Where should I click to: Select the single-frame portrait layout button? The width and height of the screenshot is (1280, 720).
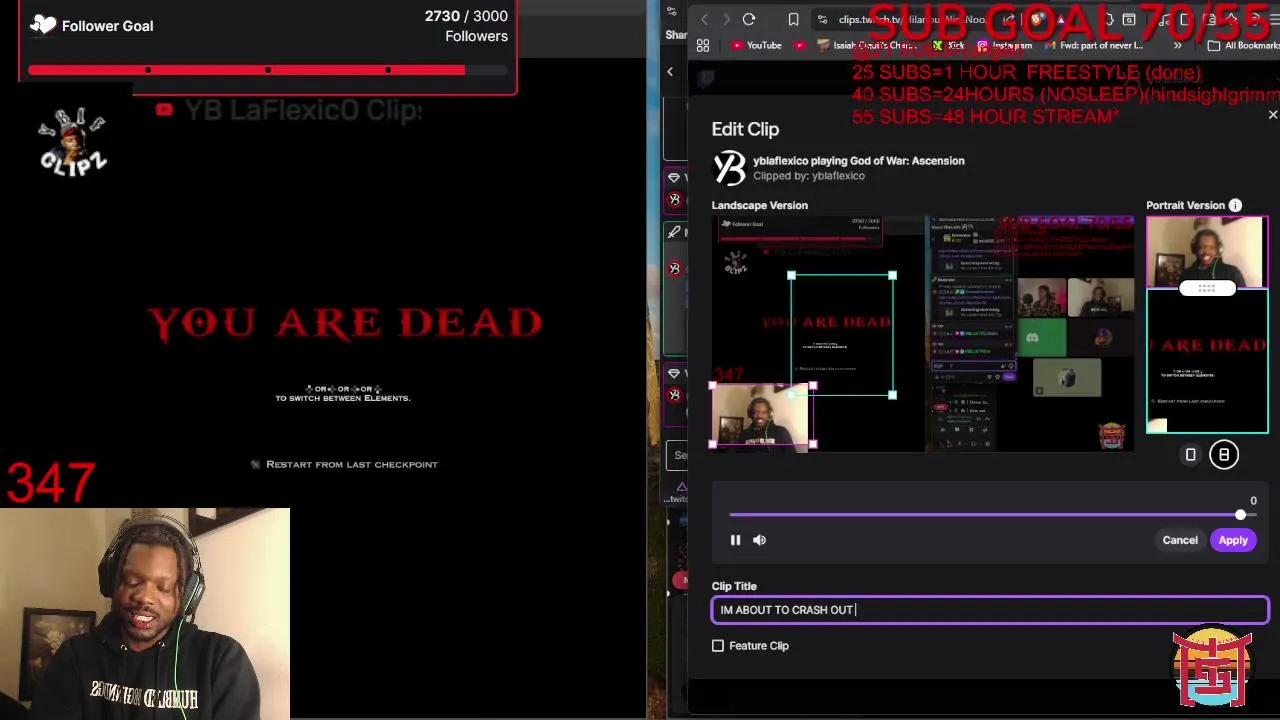point(1190,455)
